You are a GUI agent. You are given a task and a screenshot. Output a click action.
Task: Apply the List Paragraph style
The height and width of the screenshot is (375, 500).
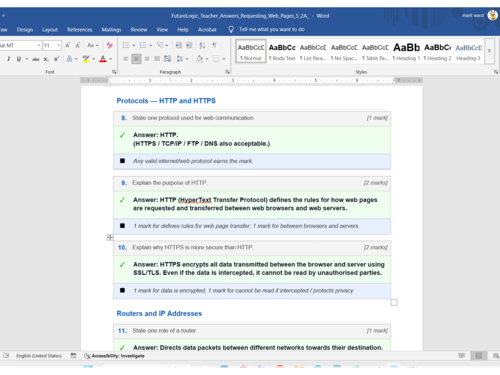[313, 51]
